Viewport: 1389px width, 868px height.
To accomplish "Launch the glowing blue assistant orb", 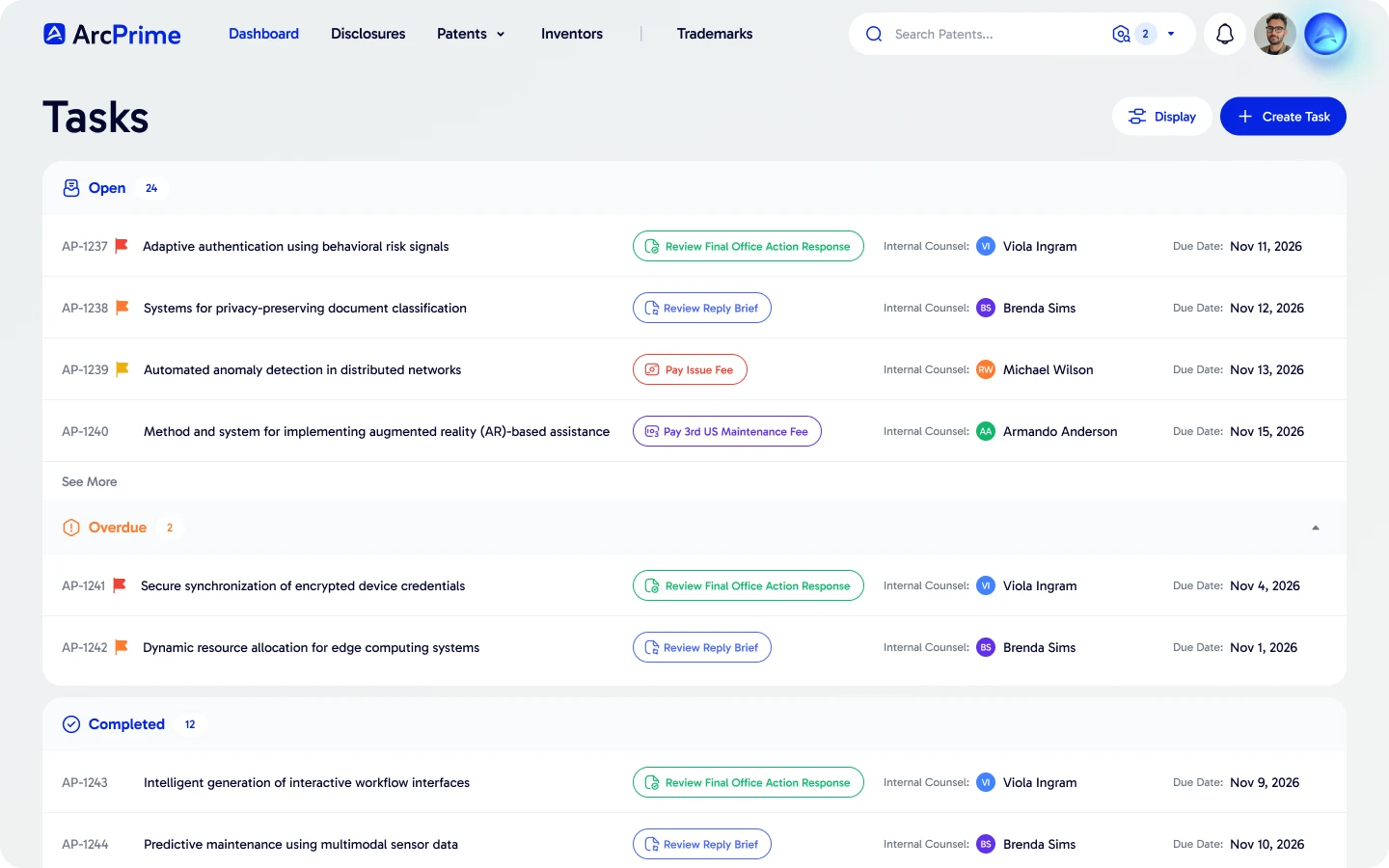I will [x=1325, y=34].
